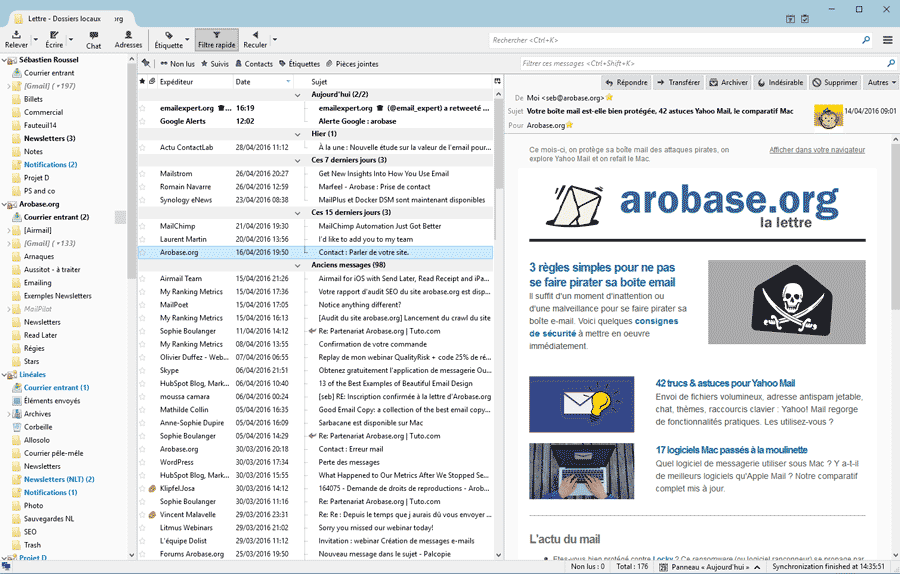Archive the message with Archiver
The height and width of the screenshot is (574, 900).
728,83
